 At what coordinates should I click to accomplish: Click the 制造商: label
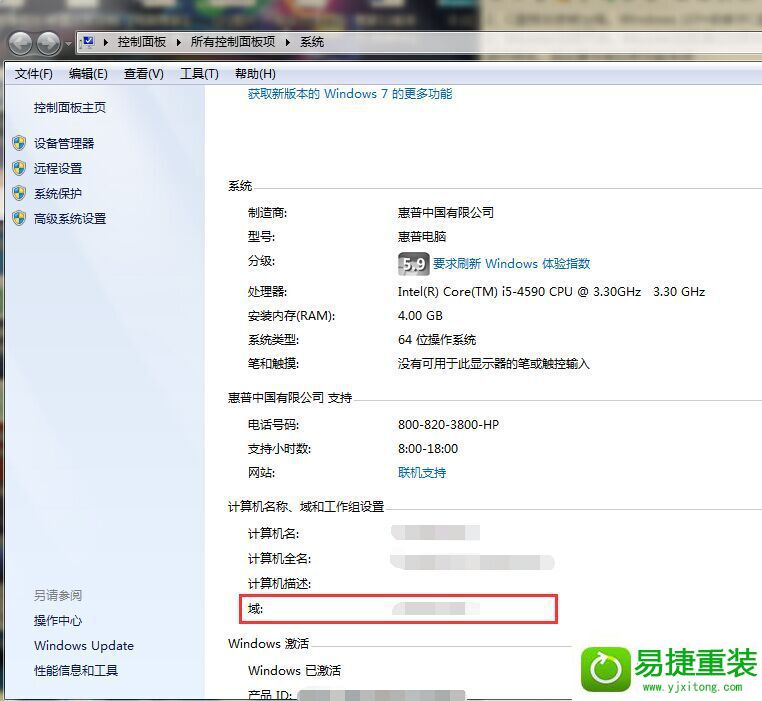[267, 212]
